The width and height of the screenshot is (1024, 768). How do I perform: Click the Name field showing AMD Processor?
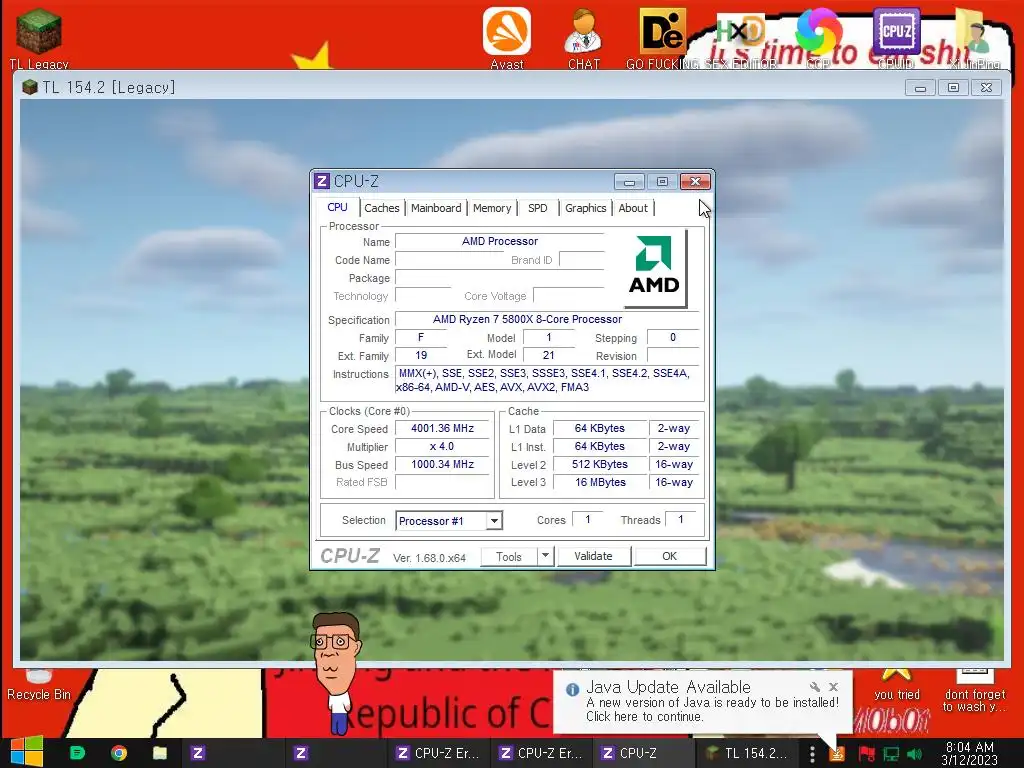coord(500,241)
